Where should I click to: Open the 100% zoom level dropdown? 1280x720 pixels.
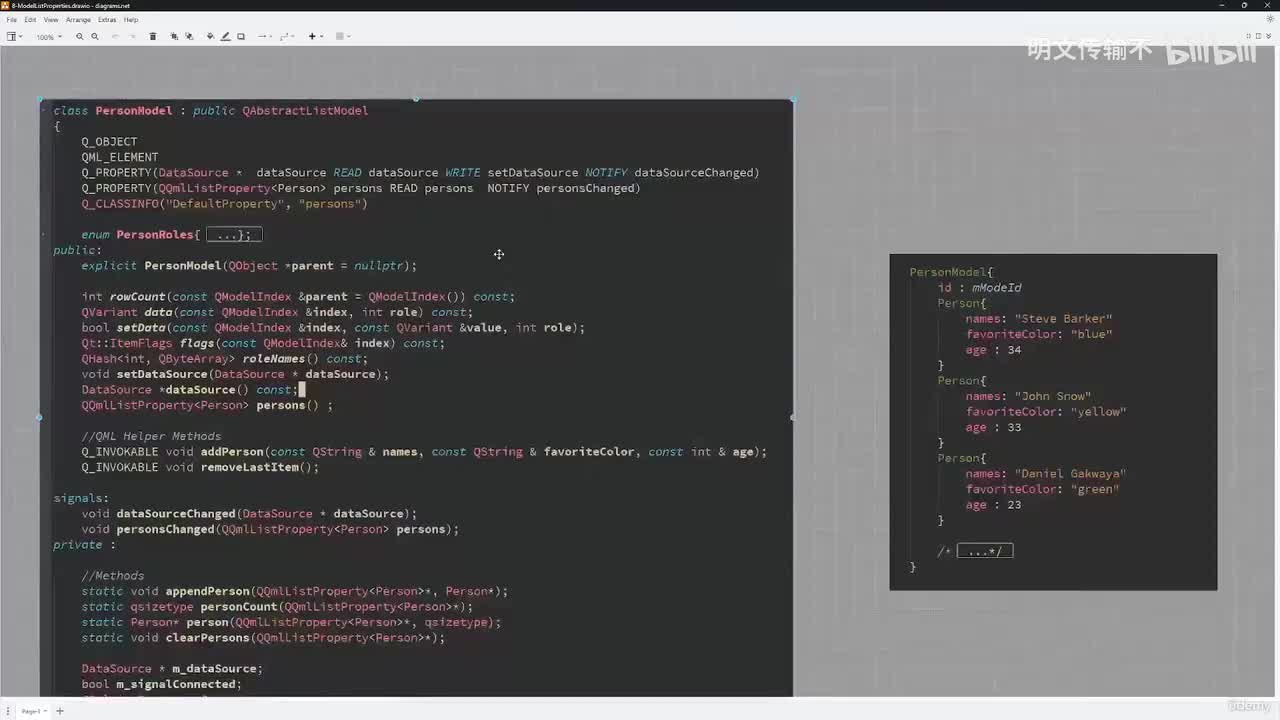pos(49,37)
